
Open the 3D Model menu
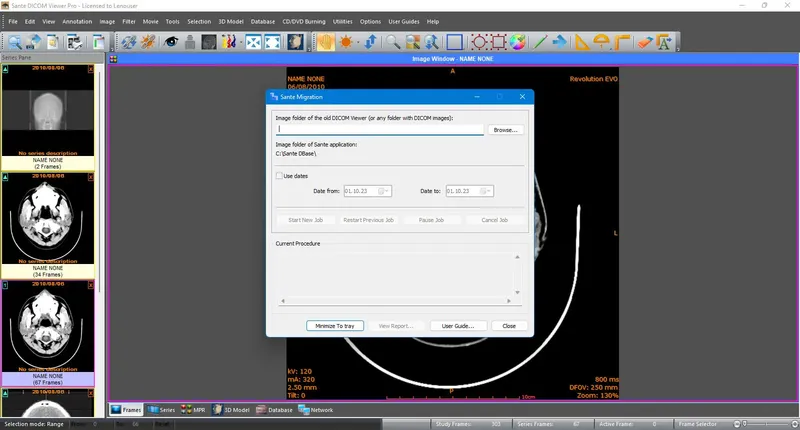tap(231, 21)
